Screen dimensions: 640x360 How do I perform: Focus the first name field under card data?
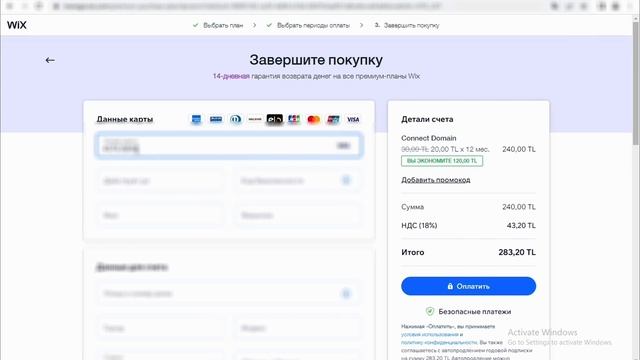click(x=160, y=216)
